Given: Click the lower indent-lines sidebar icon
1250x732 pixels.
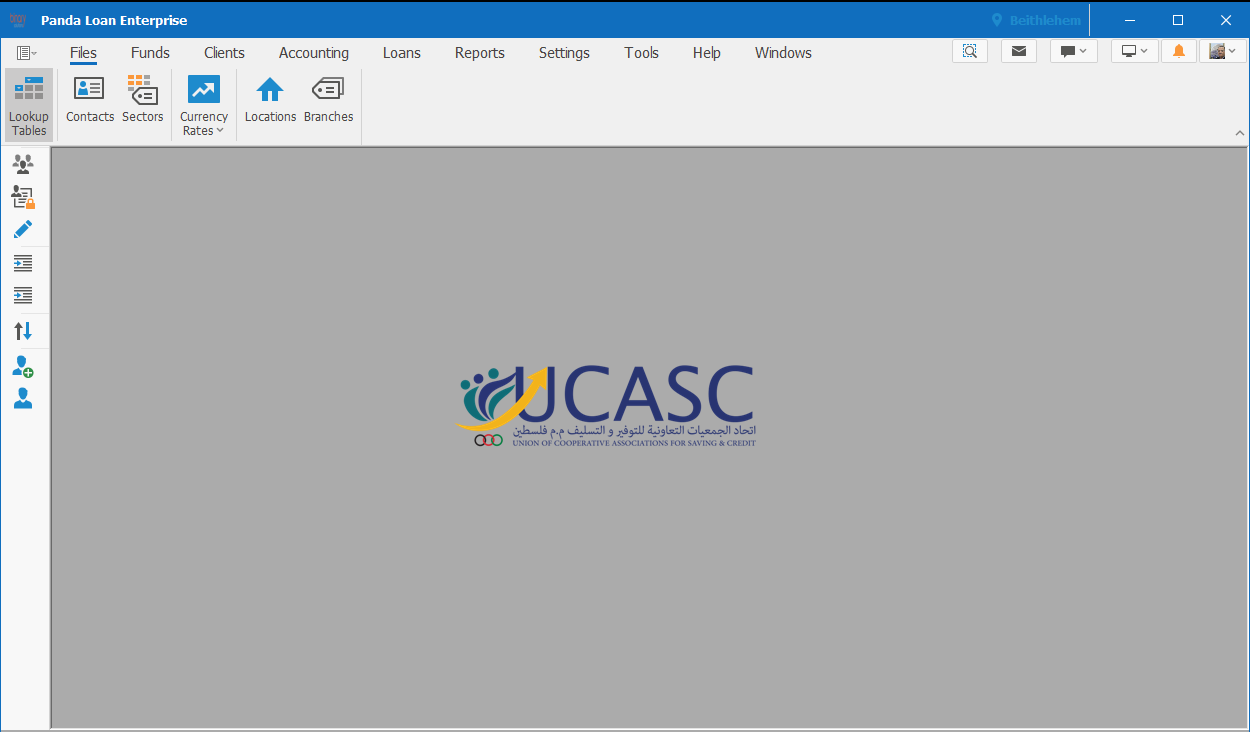Looking at the screenshot, I should coord(23,295).
